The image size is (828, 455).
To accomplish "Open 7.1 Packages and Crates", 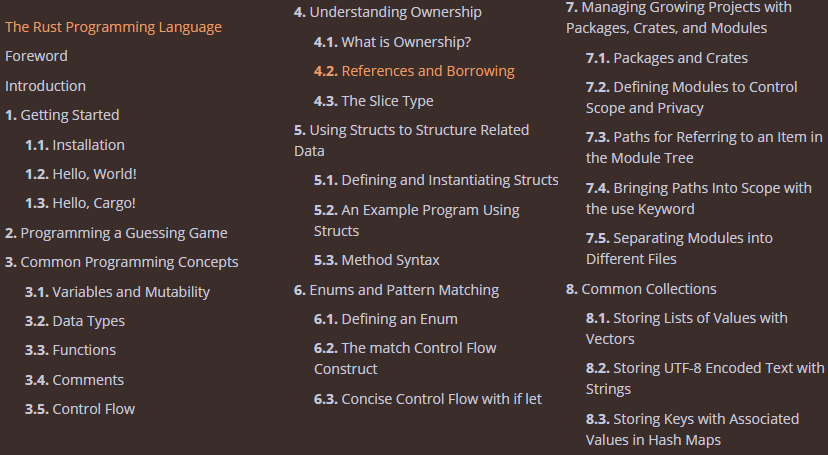I will coord(667,58).
